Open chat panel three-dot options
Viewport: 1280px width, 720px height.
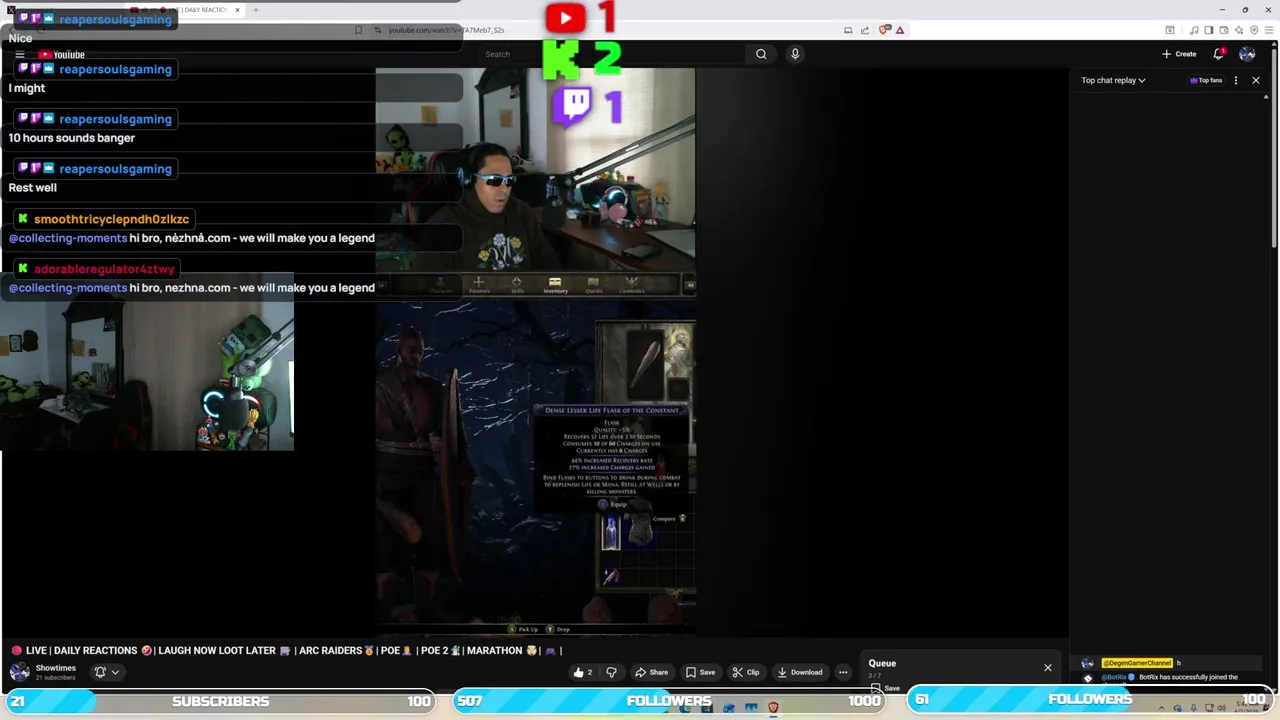pyautogui.click(x=1236, y=80)
